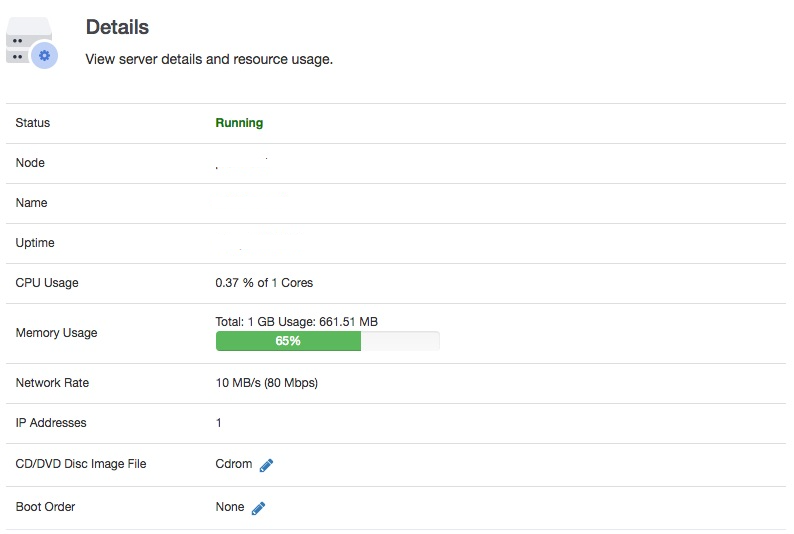
Task: Click the memory Total: 1 GB usage text
Action: point(296,322)
